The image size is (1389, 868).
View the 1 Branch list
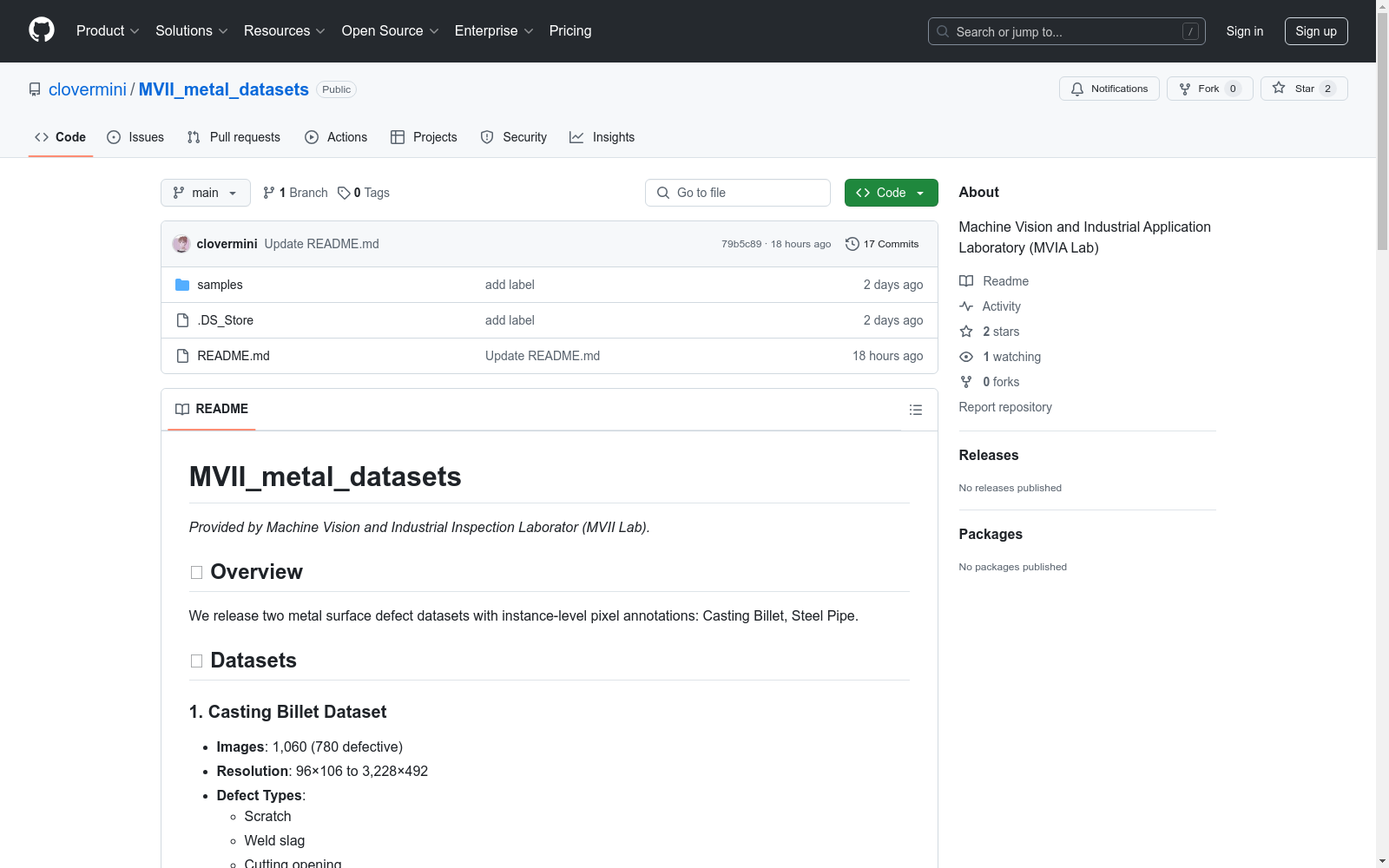coord(295,193)
